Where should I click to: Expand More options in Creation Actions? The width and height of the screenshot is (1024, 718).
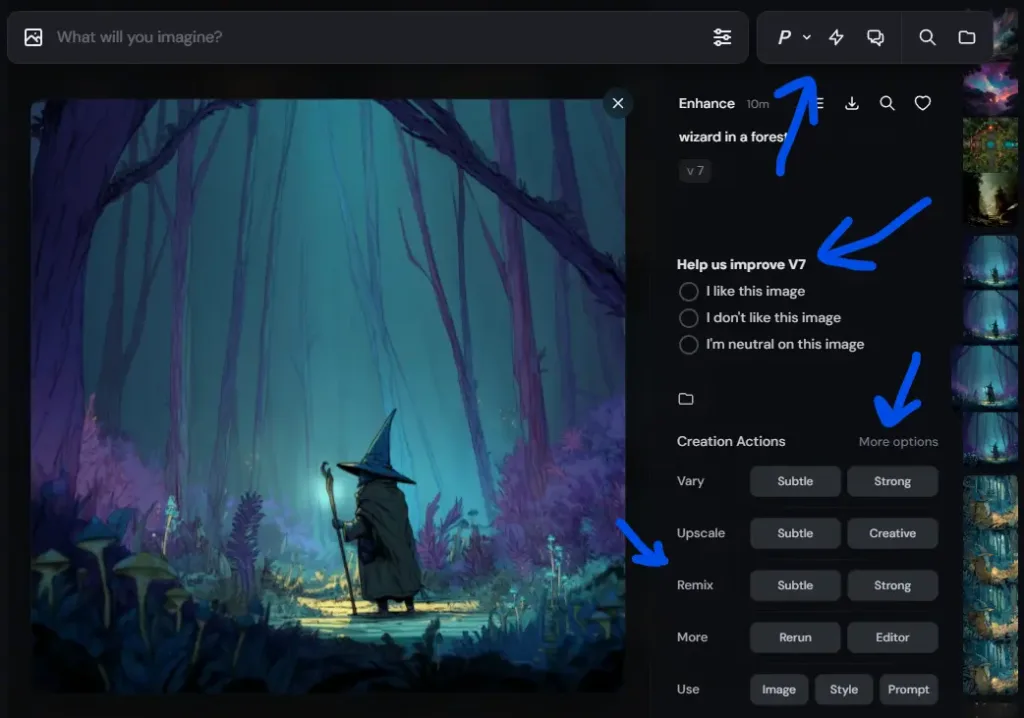pyautogui.click(x=898, y=442)
